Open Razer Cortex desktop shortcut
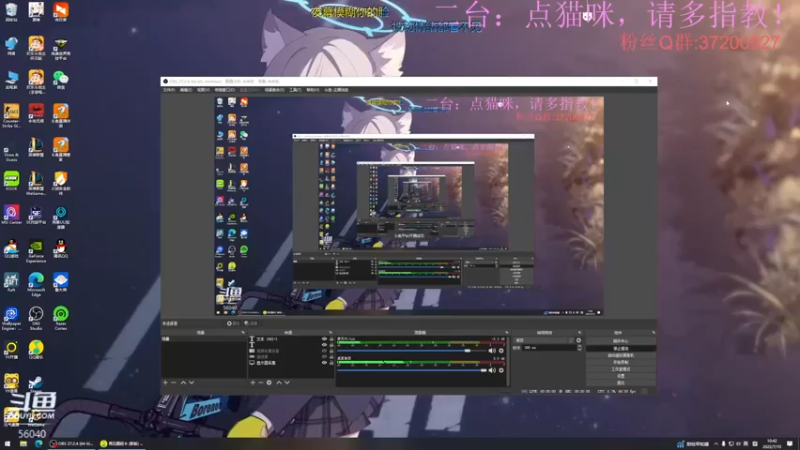The height and width of the screenshot is (450, 800). click(x=61, y=317)
